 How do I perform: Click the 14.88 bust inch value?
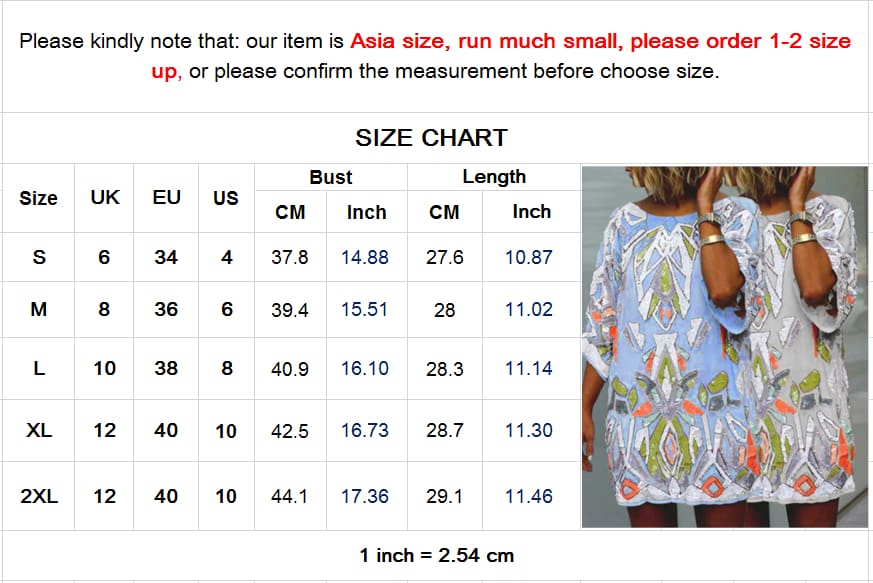pyautogui.click(x=365, y=257)
